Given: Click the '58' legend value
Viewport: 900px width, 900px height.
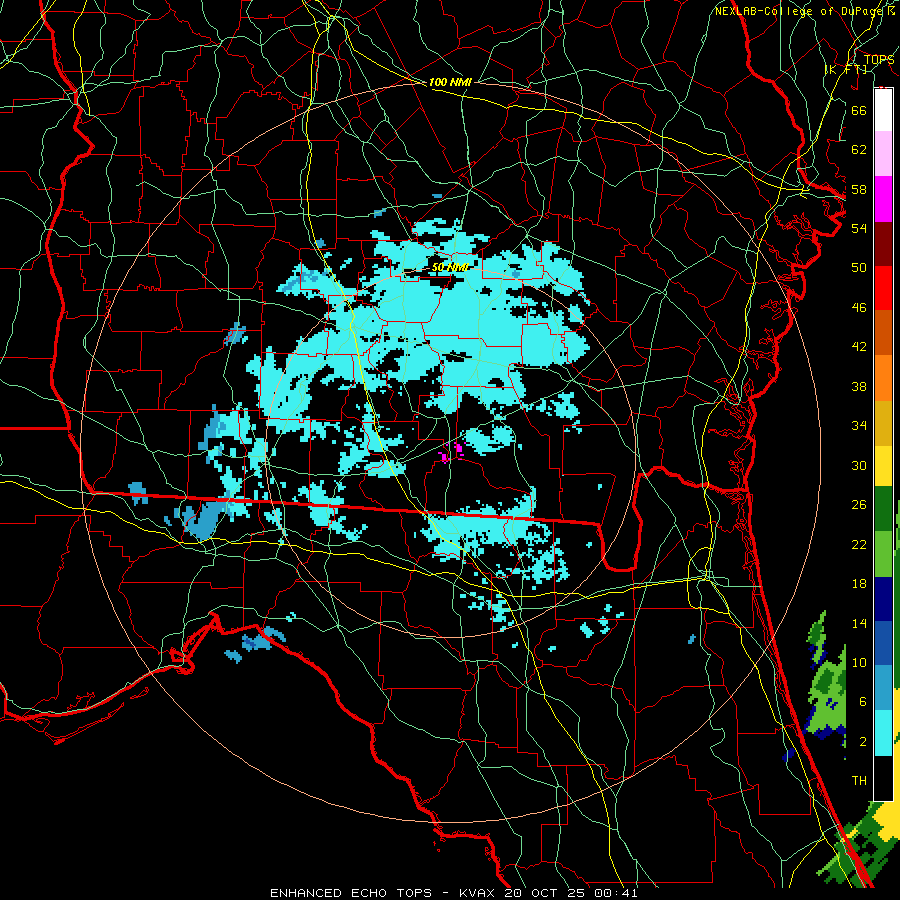Looking at the screenshot, I should pyautogui.click(x=859, y=189).
